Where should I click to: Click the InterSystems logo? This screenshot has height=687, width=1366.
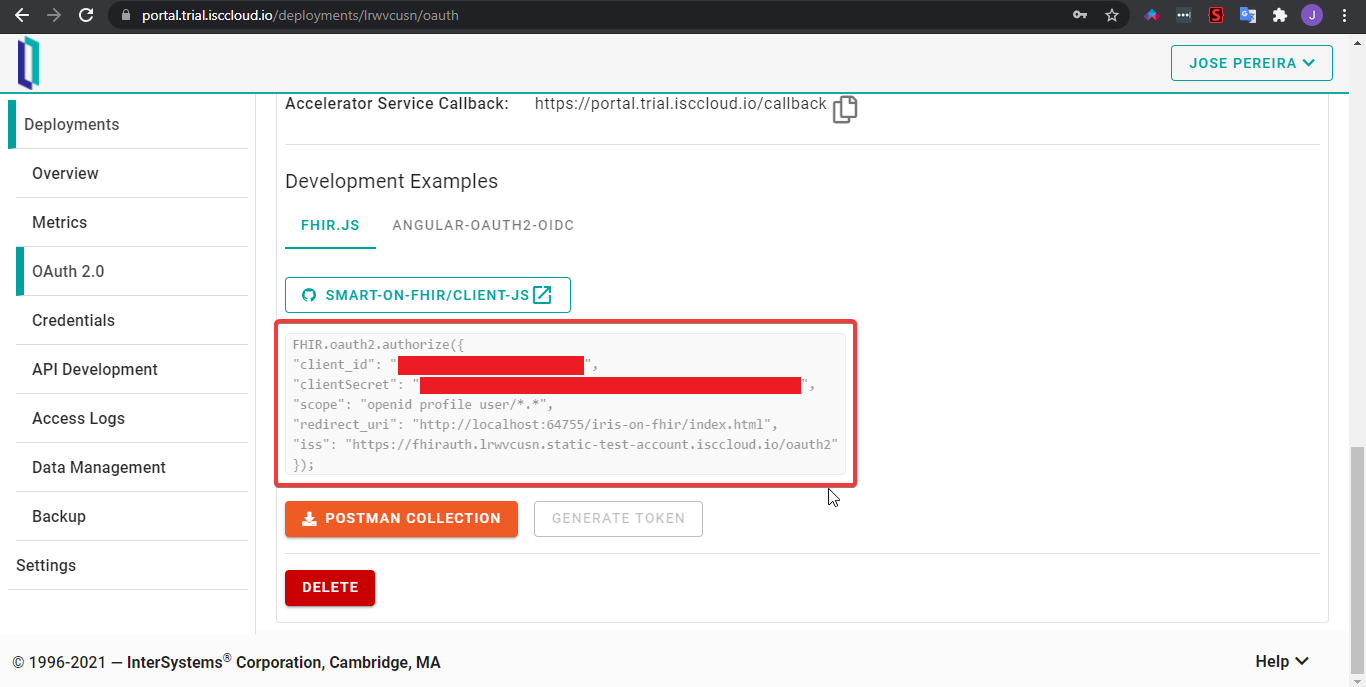coord(28,63)
